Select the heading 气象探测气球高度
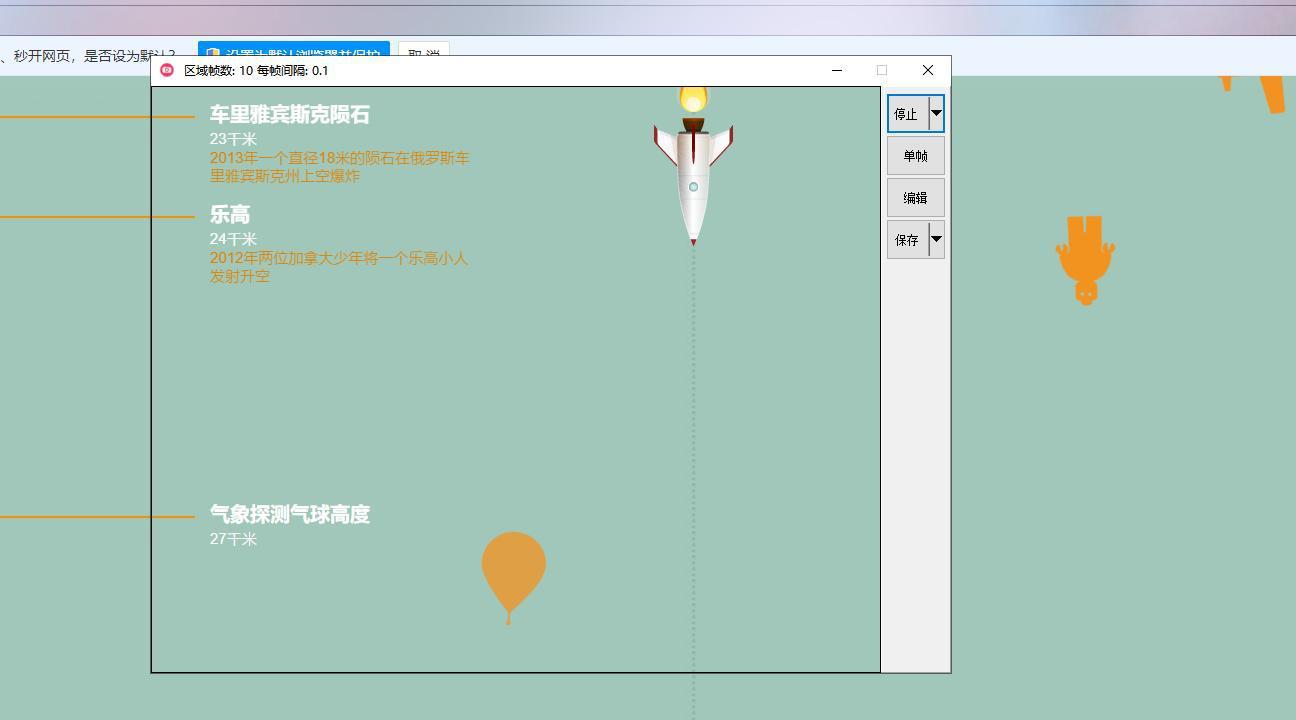 pyautogui.click(x=290, y=514)
